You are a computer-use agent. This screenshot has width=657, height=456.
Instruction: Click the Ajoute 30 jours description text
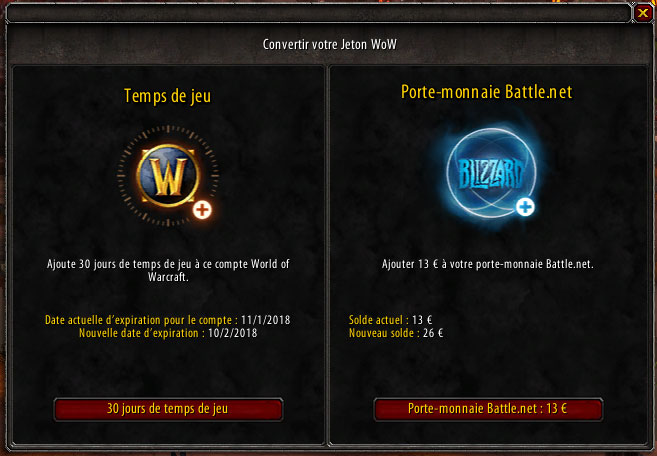coord(168,270)
